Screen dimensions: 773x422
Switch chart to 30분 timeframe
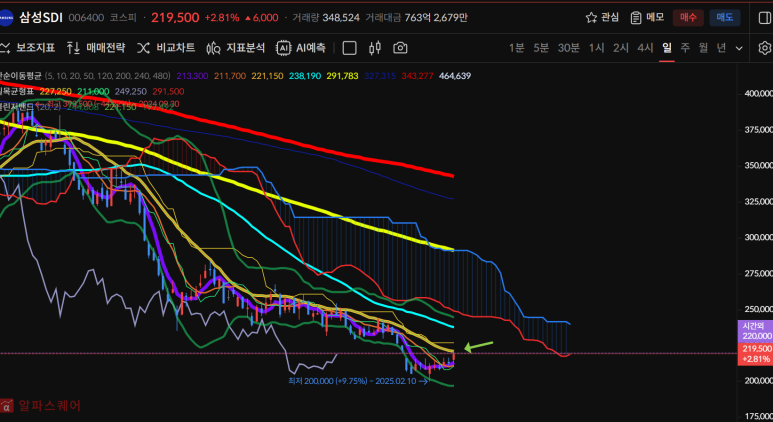[568, 48]
